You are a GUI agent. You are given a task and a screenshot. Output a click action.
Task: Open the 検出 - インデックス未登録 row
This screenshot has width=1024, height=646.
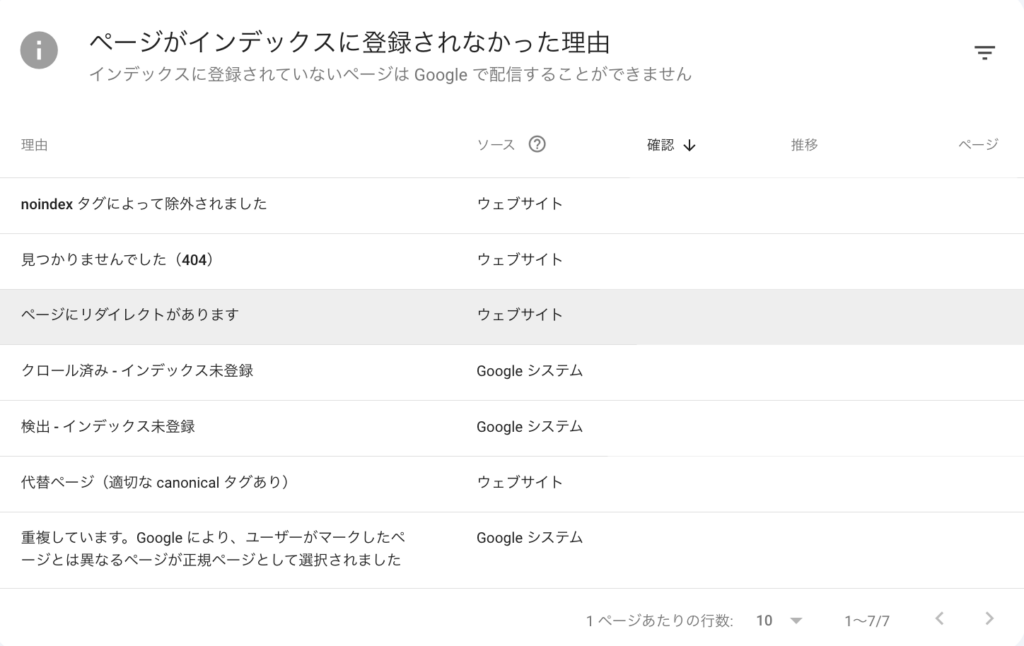[512, 428]
